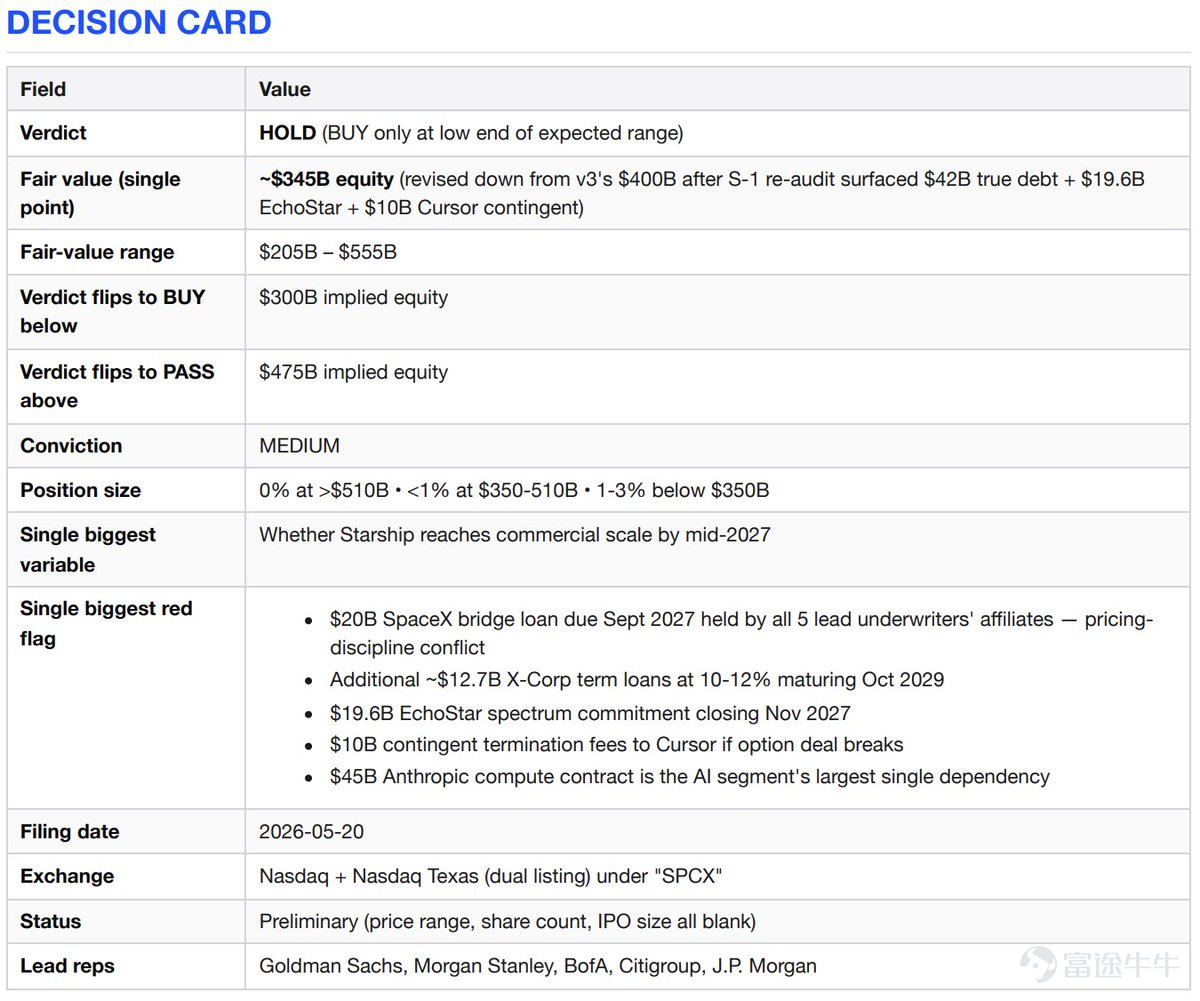The width and height of the screenshot is (1200, 1001).
Task: Select the $300B implied equity value
Action: pos(353,297)
